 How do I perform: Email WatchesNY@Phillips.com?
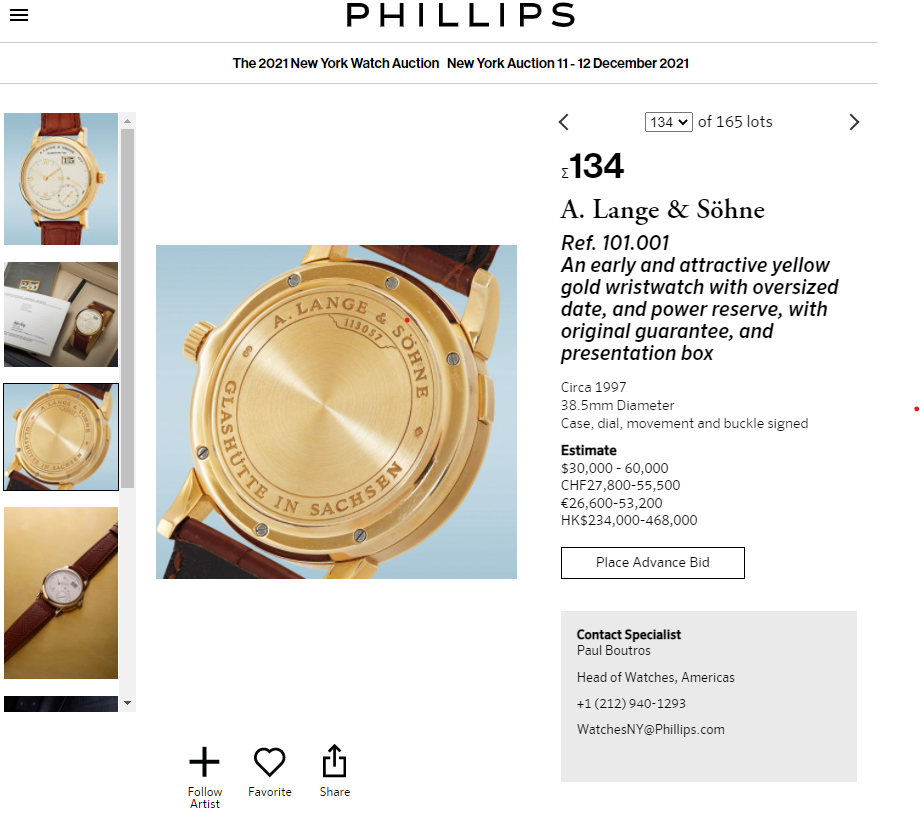point(650,730)
